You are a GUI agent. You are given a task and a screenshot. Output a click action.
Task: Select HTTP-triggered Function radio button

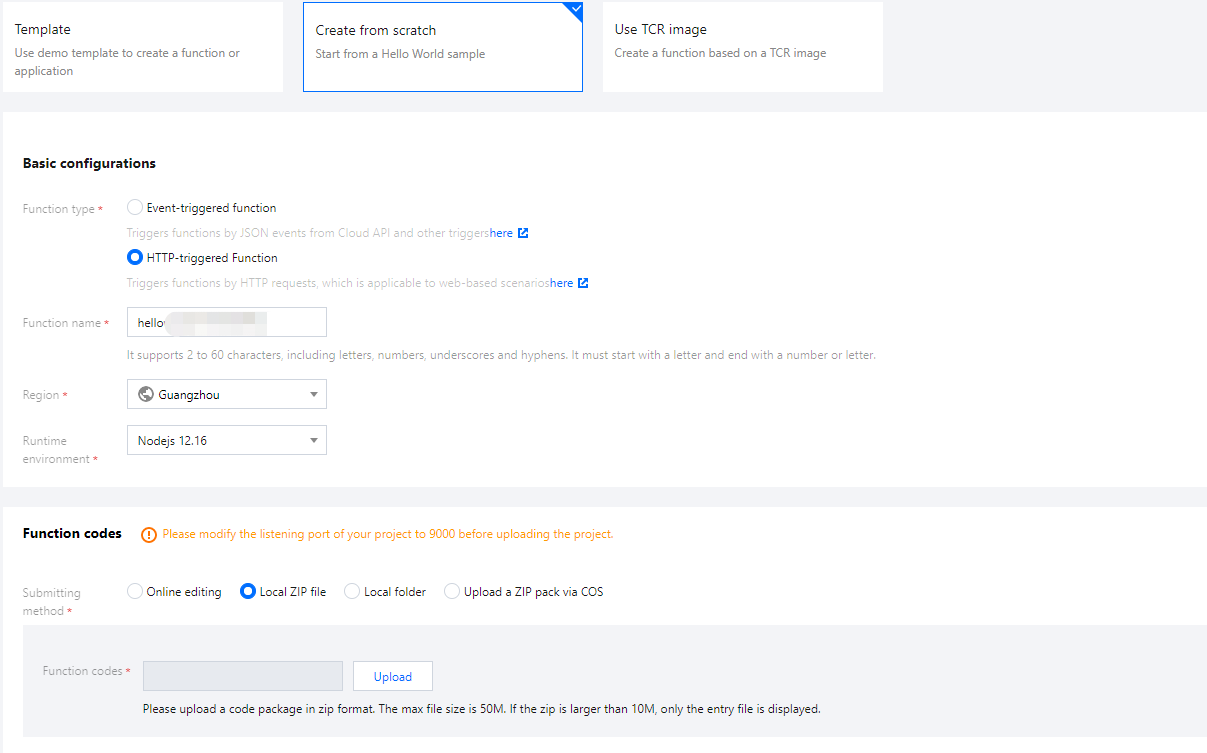pos(135,258)
